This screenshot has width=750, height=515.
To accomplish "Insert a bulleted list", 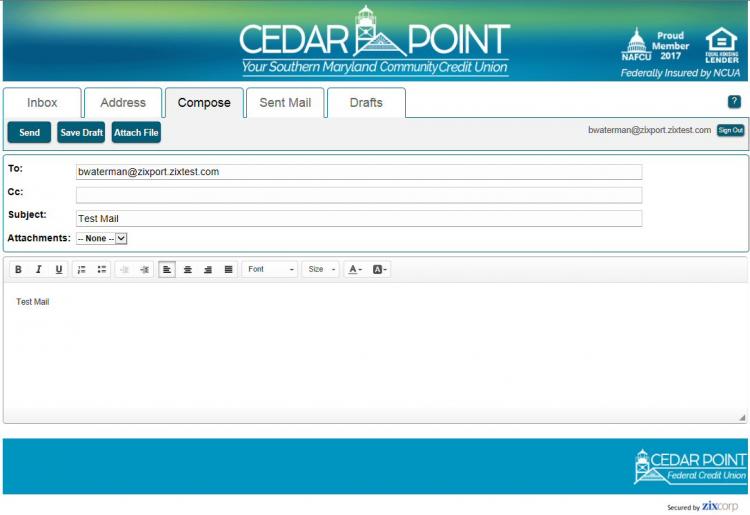I will tap(102, 270).
